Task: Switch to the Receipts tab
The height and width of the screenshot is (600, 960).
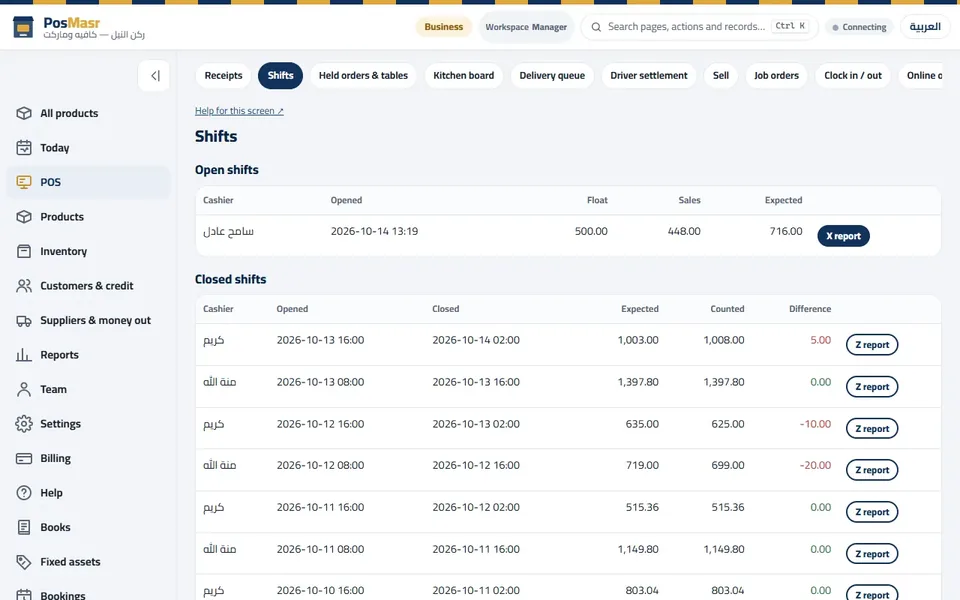Action: [223, 75]
